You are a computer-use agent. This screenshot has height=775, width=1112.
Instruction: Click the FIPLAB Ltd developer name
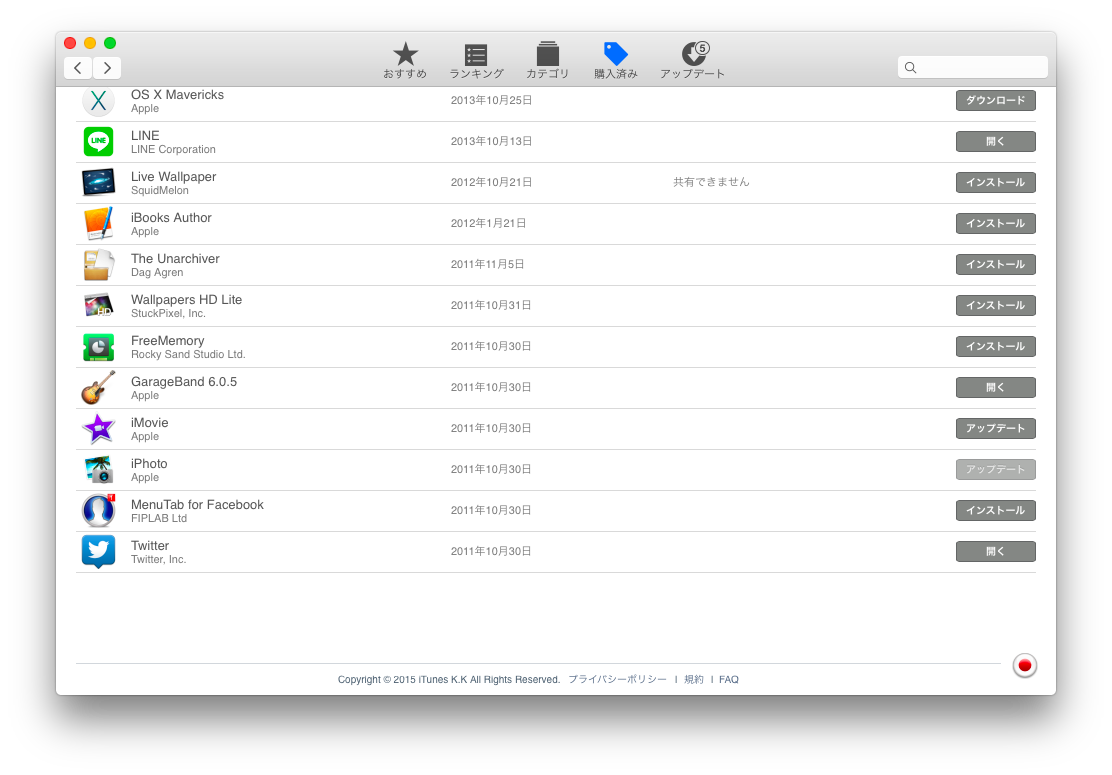tap(159, 518)
